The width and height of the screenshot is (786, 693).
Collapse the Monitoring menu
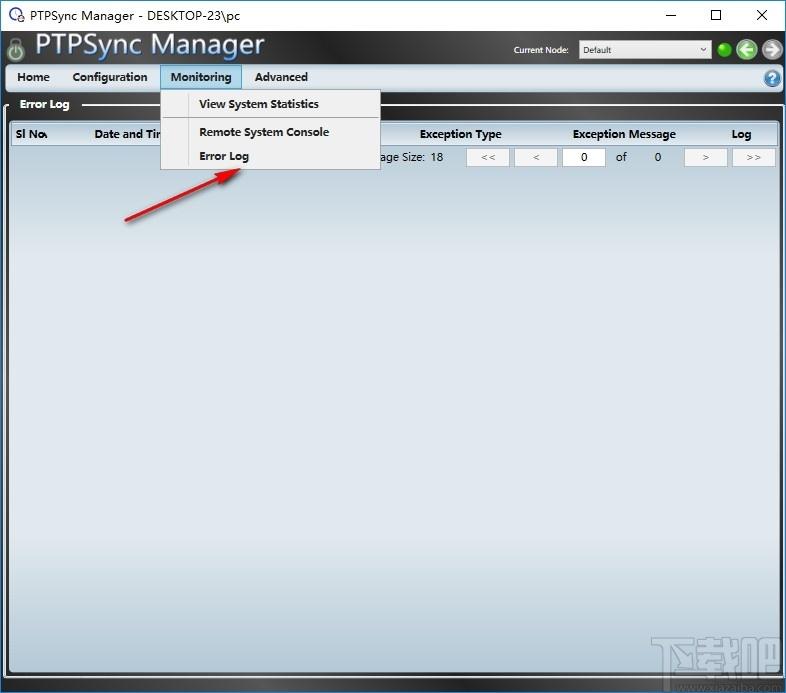point(200,77)
